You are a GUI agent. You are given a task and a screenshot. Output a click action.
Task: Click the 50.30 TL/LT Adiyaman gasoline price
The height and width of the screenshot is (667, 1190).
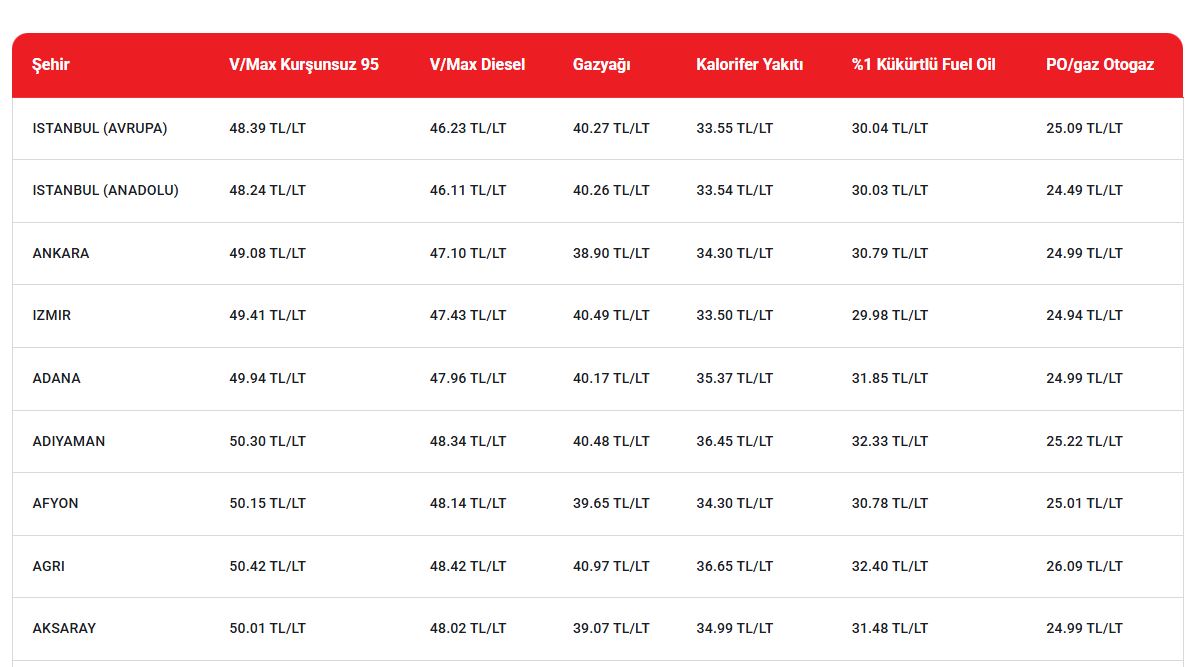pos(267,441)
